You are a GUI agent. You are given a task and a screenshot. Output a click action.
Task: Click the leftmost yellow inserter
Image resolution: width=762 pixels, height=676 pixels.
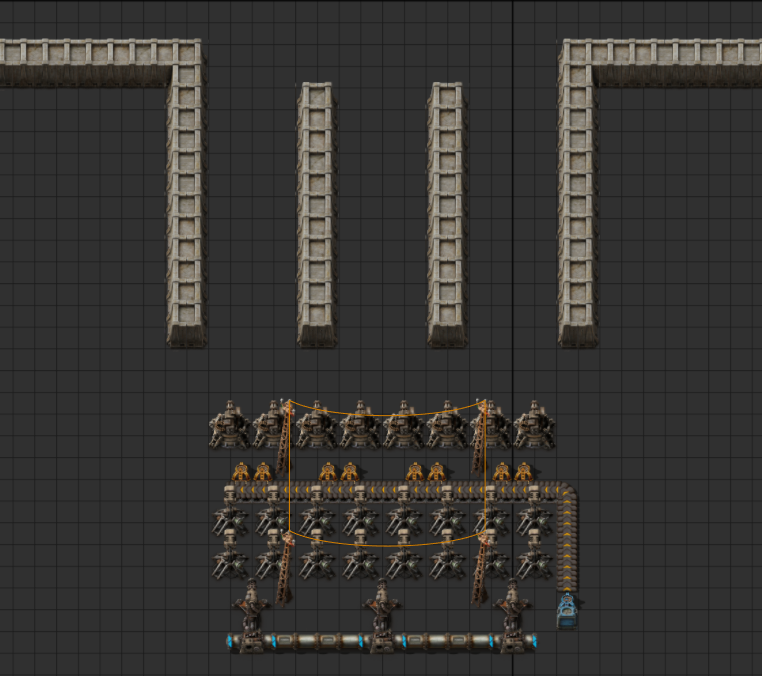tap(241, 471)
